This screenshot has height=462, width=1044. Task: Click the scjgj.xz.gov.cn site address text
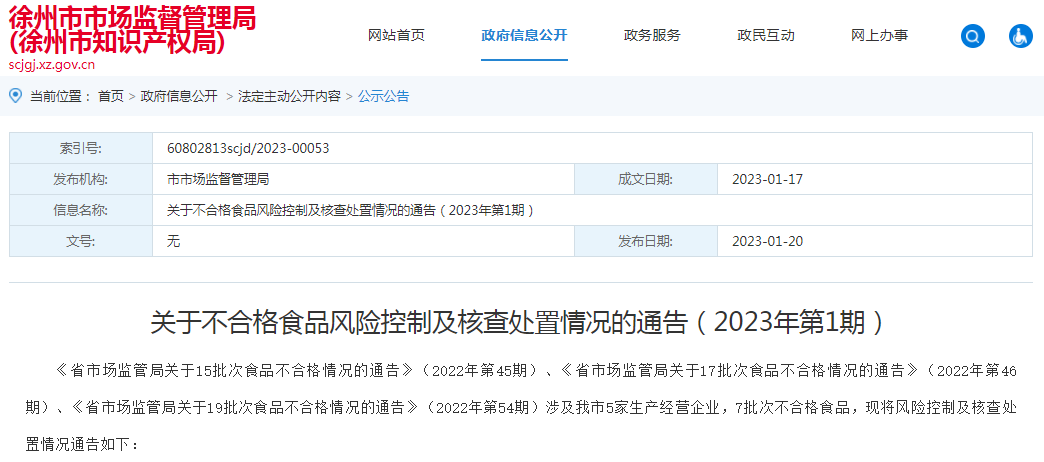point(52,65)
